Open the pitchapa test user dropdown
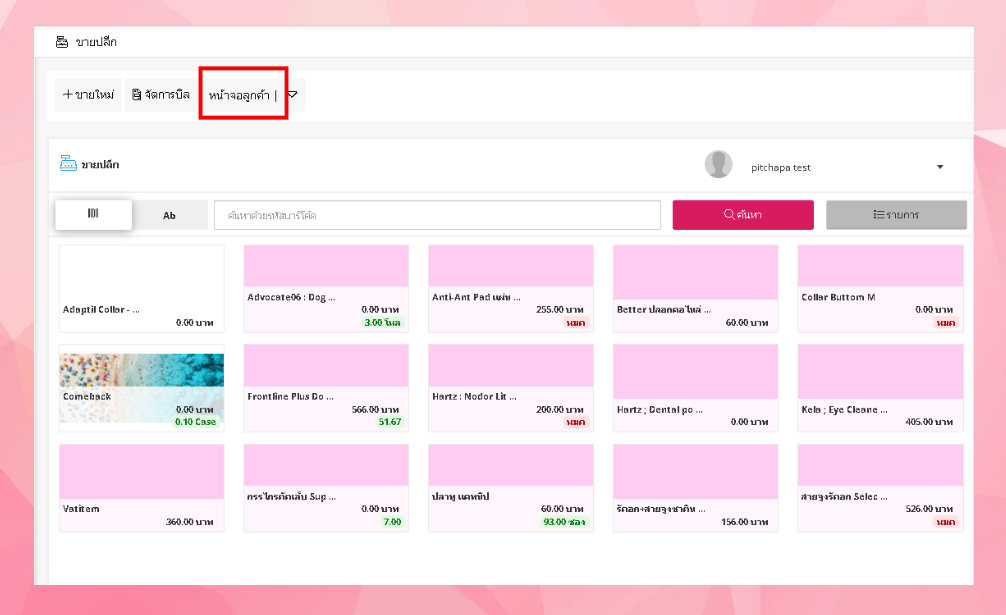 (940, 167)
